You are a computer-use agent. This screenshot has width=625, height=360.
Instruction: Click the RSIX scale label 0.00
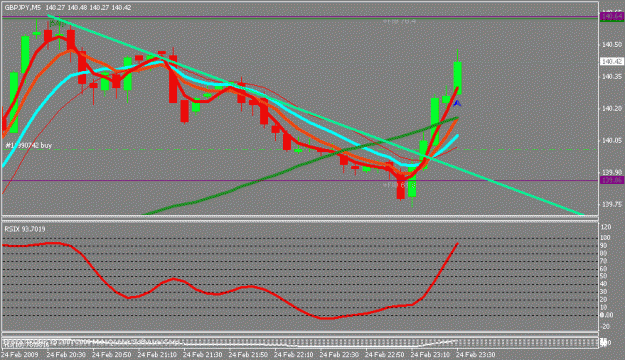(x=607, y=315)
